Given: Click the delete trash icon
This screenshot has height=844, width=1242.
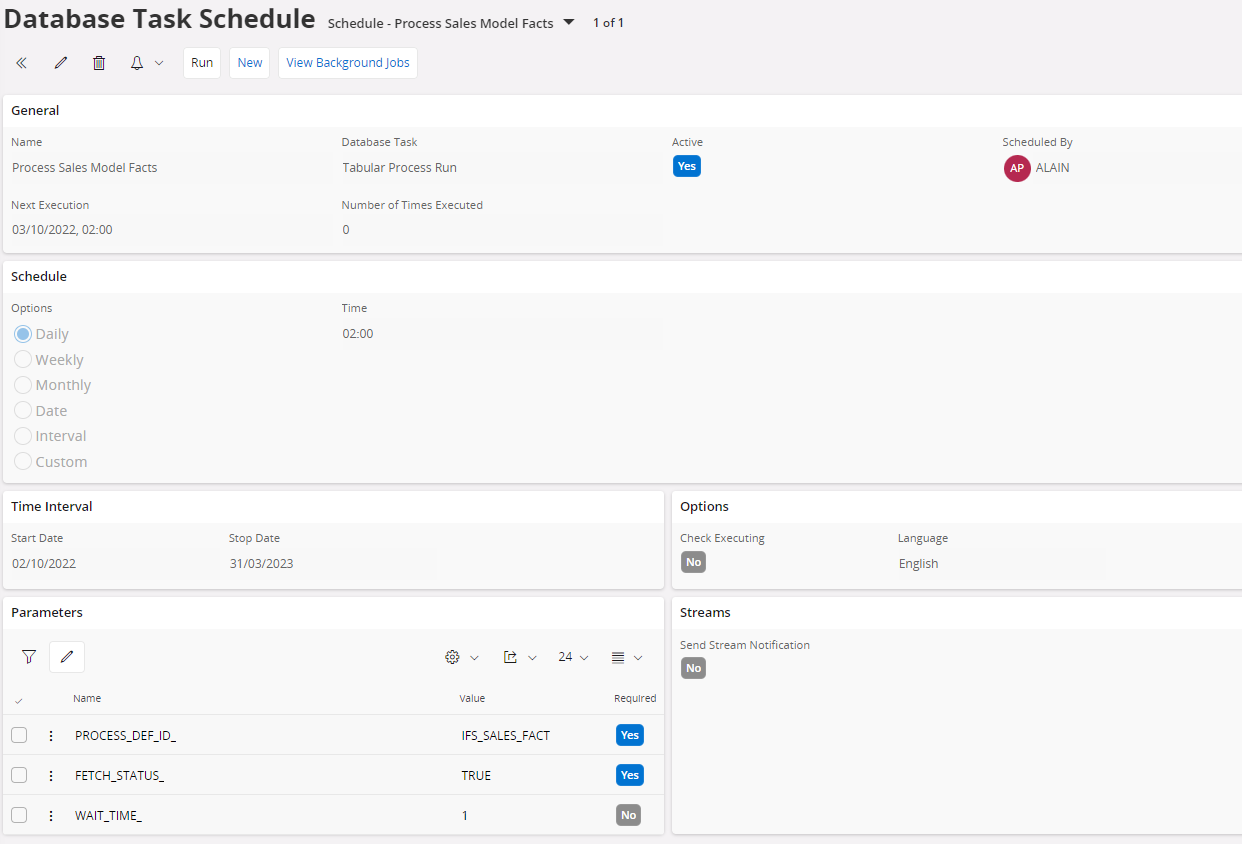Looking at the screenshot, I should (x=99, y=62).
